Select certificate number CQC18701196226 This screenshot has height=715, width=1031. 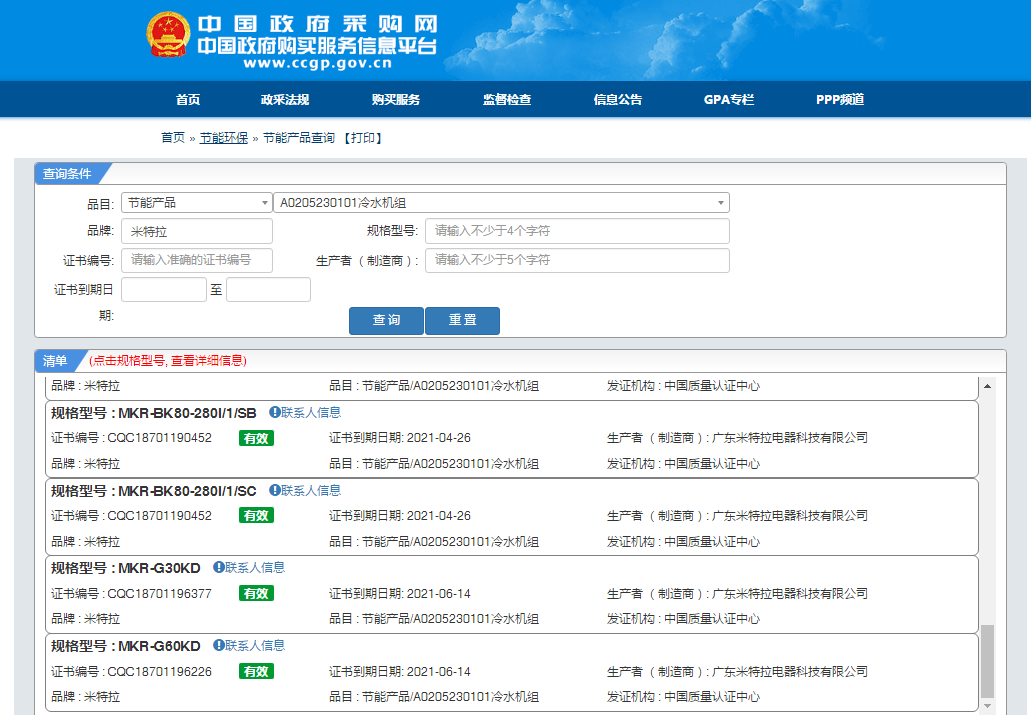[x=159, y=672]
